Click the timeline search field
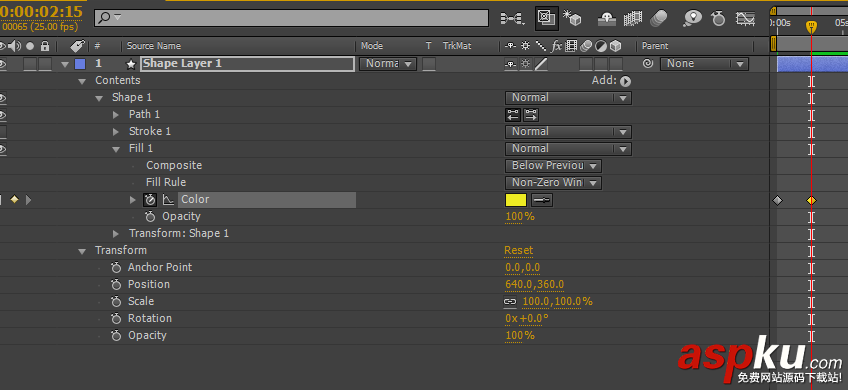 pyautogui.click(x=292, y=18)
